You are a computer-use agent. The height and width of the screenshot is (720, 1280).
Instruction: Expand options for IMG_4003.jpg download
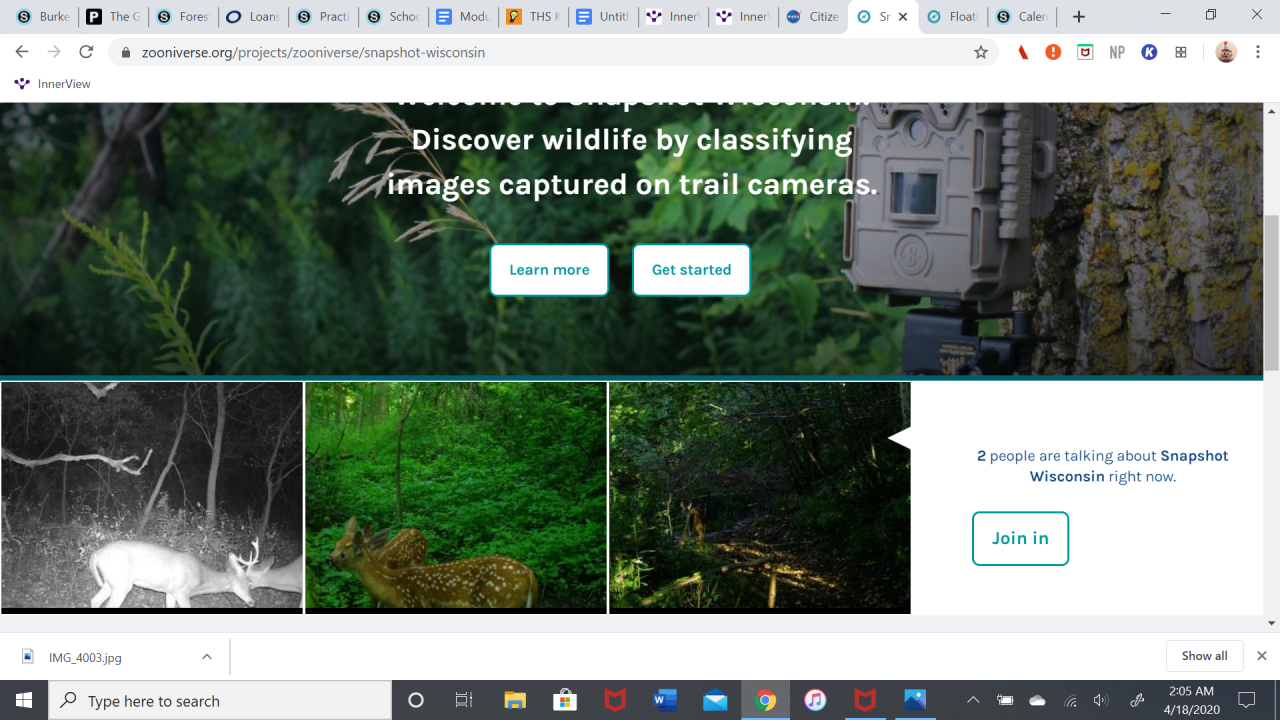[x=207, y=657]
